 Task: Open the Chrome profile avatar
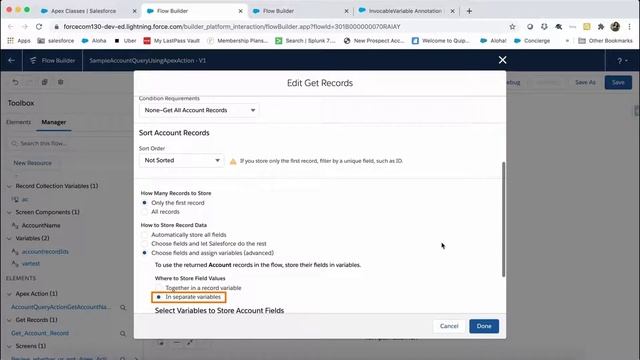click(x=615, y=27)
